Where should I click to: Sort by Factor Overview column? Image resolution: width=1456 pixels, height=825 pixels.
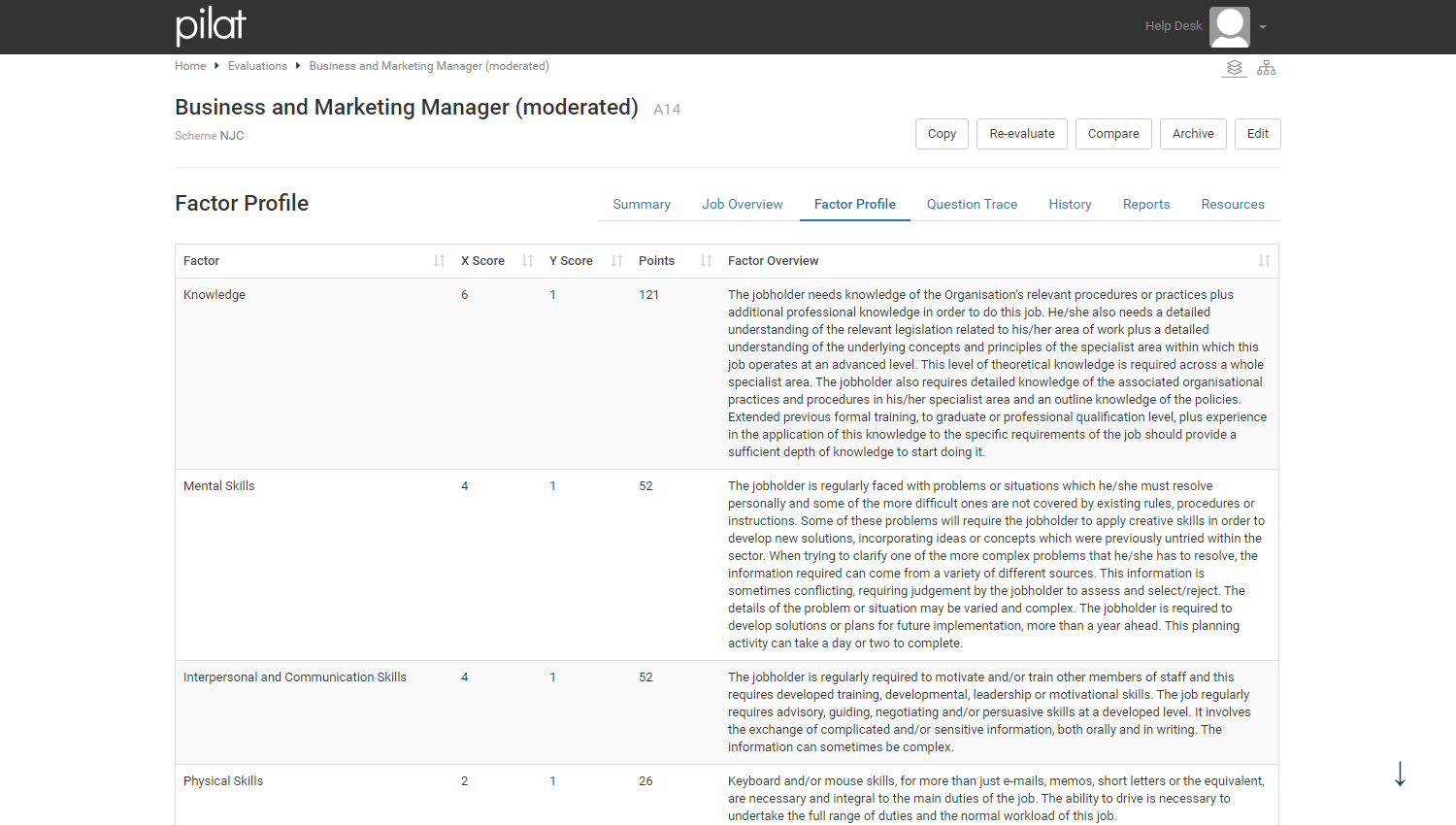(x=1264, y=261)
